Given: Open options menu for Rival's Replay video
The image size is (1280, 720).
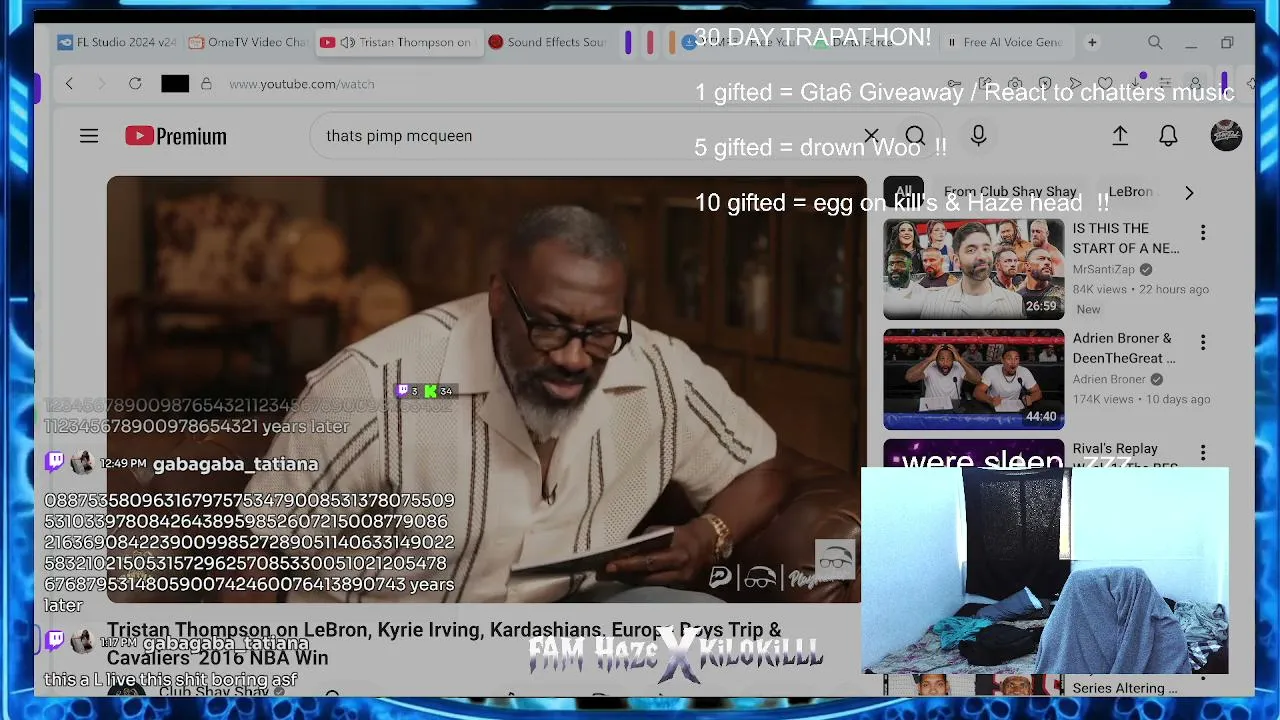Looking at the screenshot, I should pos(1203,453).
